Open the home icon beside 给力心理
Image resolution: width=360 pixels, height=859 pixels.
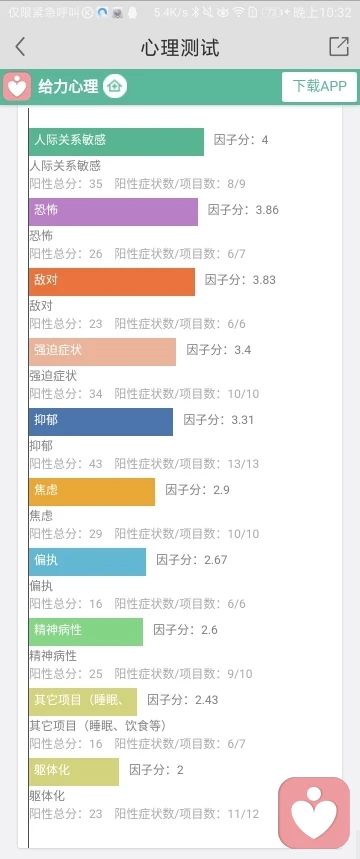(x=115, y=87)
